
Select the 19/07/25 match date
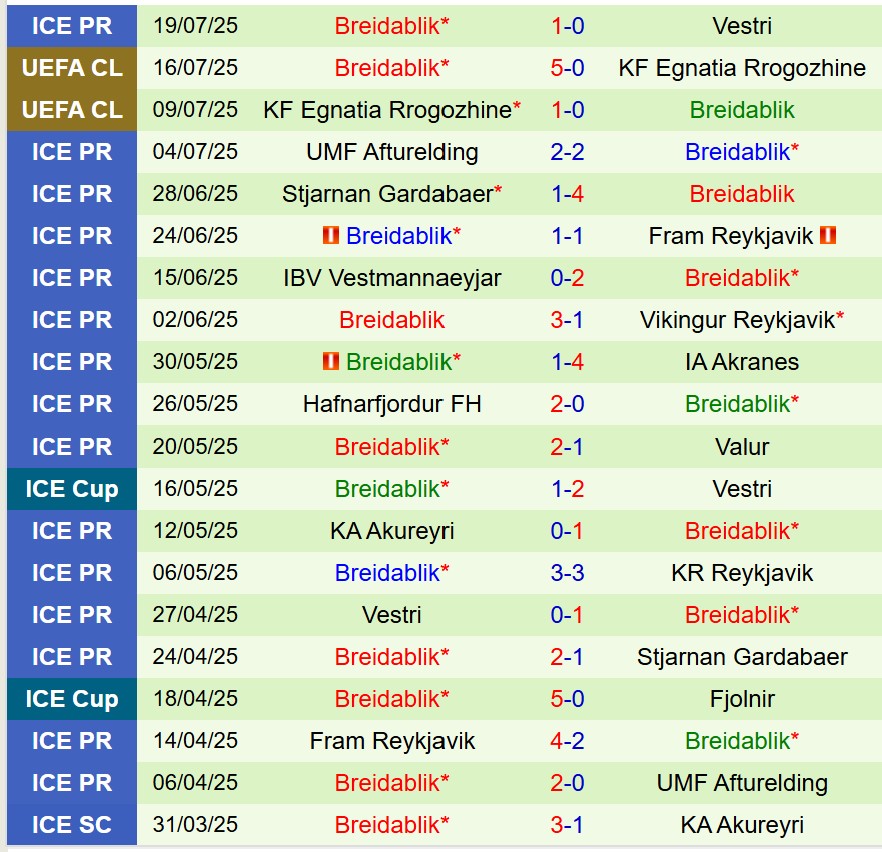[x=195, y=26]
